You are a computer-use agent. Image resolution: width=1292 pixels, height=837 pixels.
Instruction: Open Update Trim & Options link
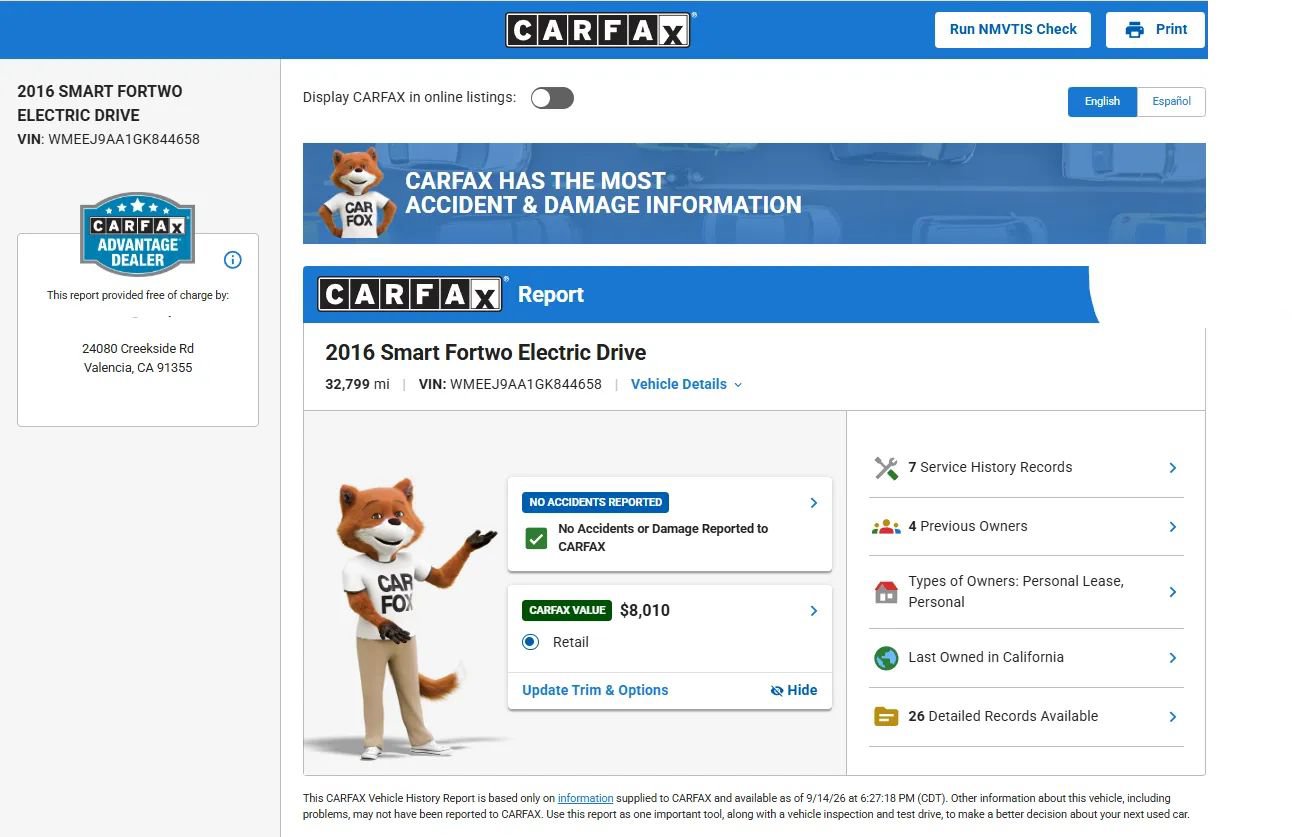(x=595, y=690)
